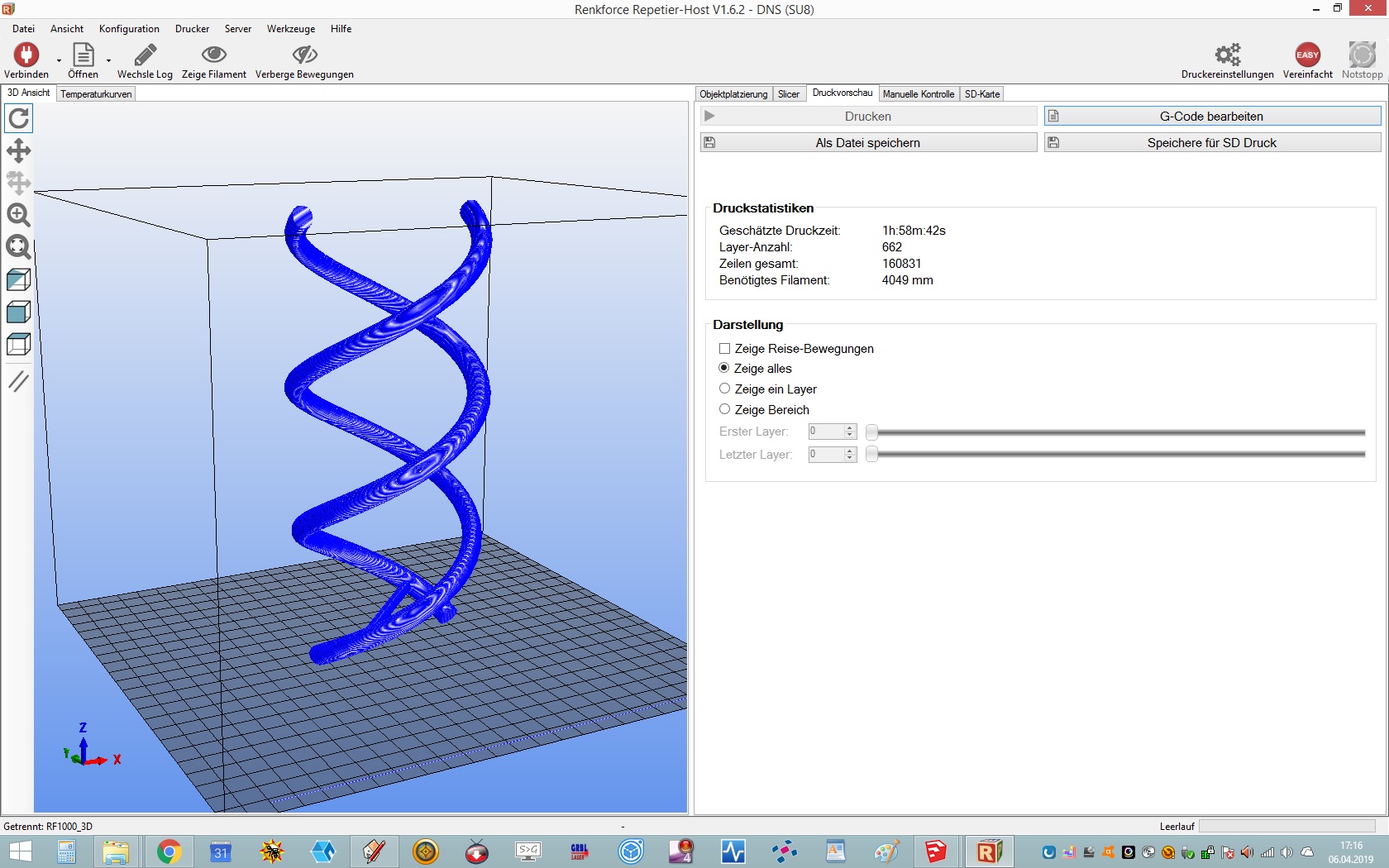The height and width of the screenshot is (868, 1389).
Task: Expand the Öffnen dropdown arrow
Action: (x=108, y=60)
